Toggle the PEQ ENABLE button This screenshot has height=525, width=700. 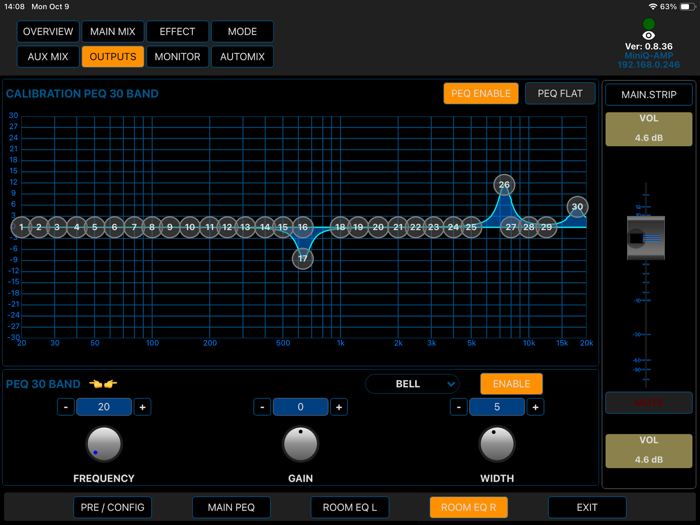click(481, 93)
